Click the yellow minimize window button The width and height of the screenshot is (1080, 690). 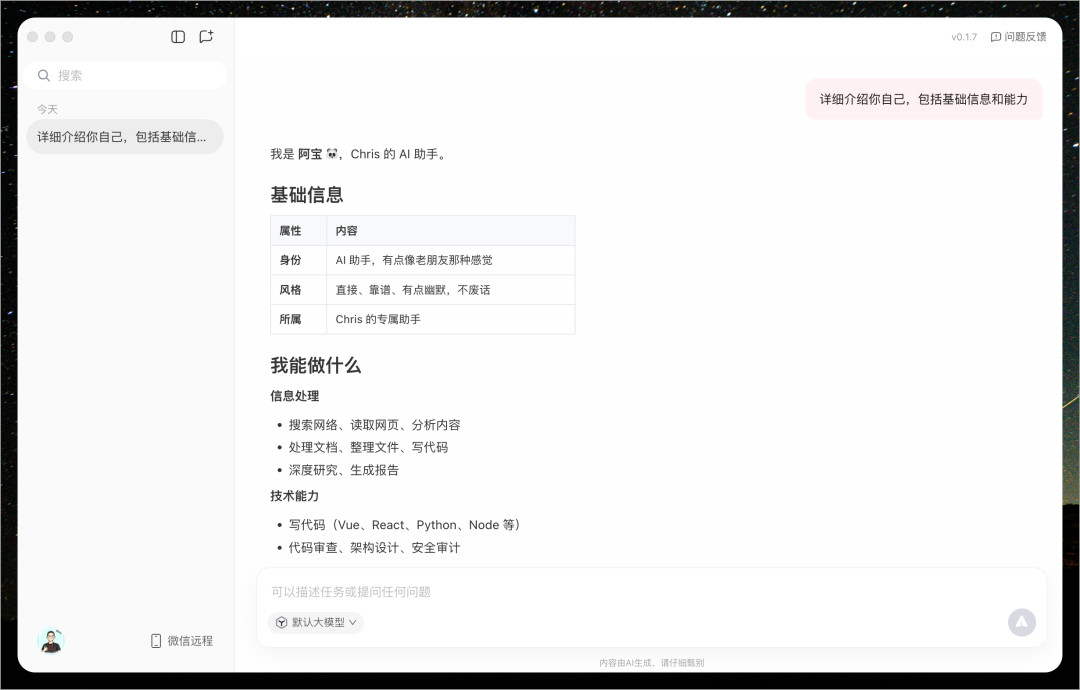click(50, 37)
